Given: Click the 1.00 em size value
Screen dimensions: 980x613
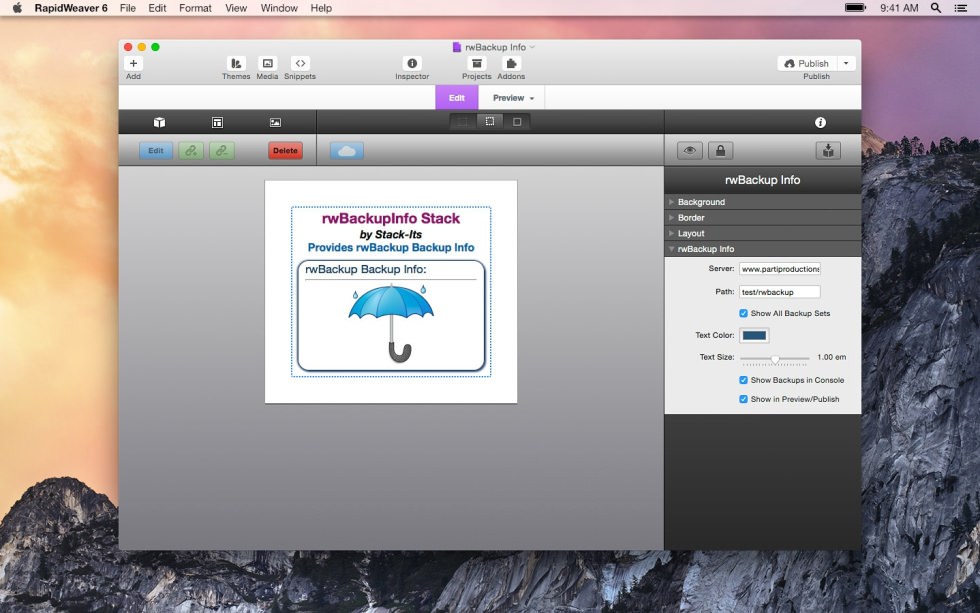Looking at the screenshot, I should pos(831,357).
